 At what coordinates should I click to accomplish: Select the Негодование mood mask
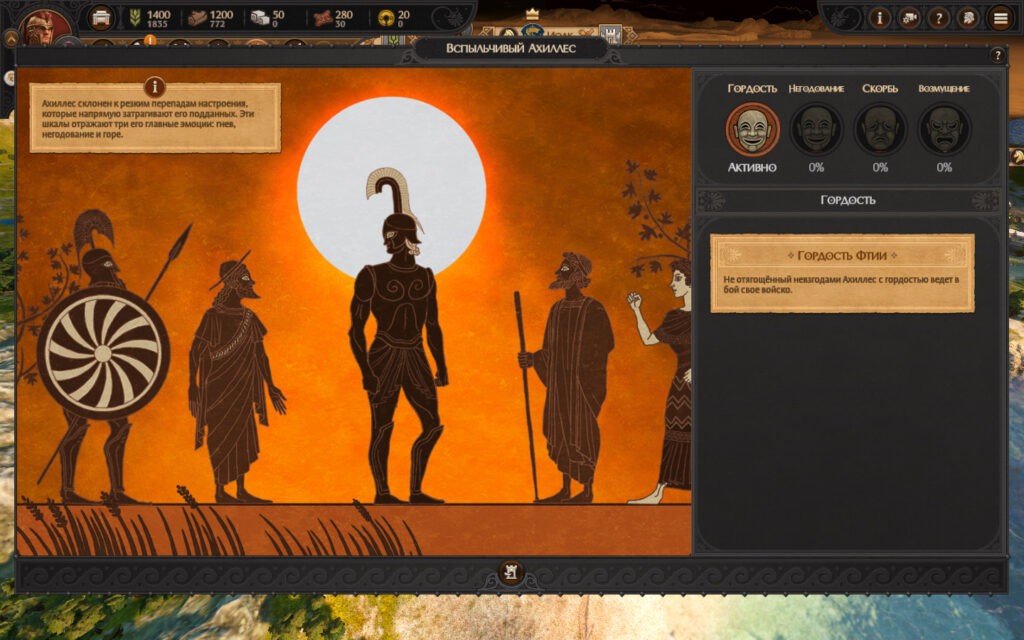(816, 129)
